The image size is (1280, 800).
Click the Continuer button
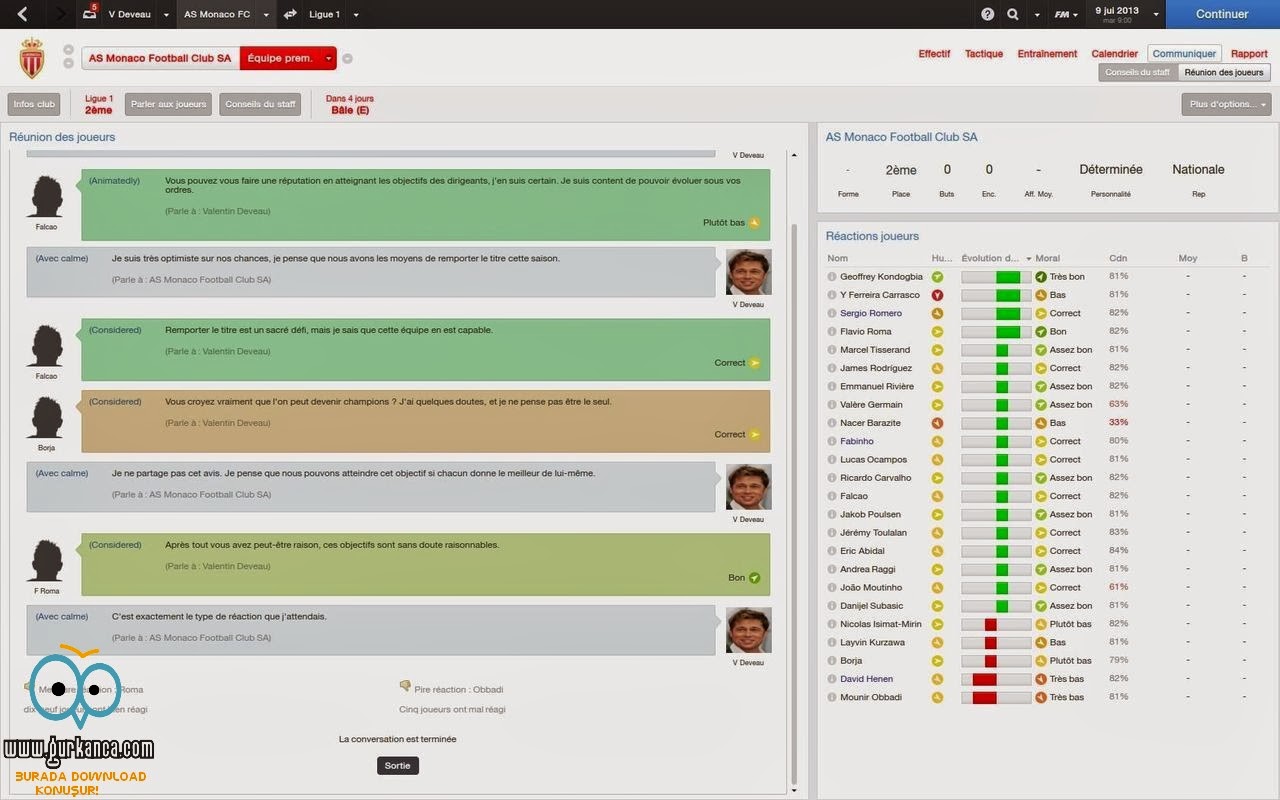(1222, 14)
